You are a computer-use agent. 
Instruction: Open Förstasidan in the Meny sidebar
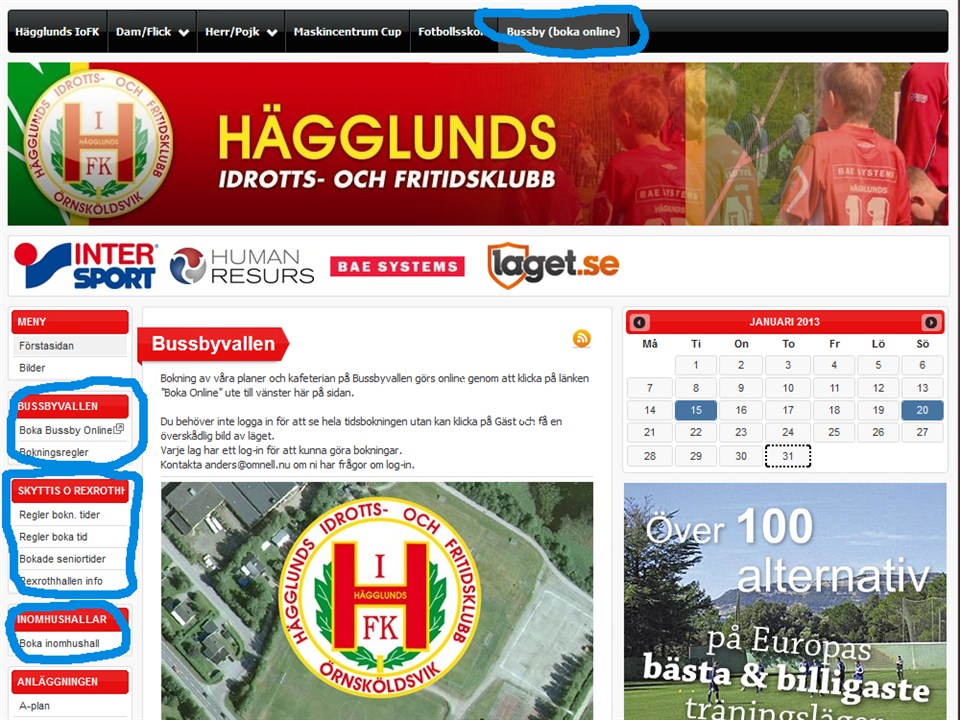point(47,346)
